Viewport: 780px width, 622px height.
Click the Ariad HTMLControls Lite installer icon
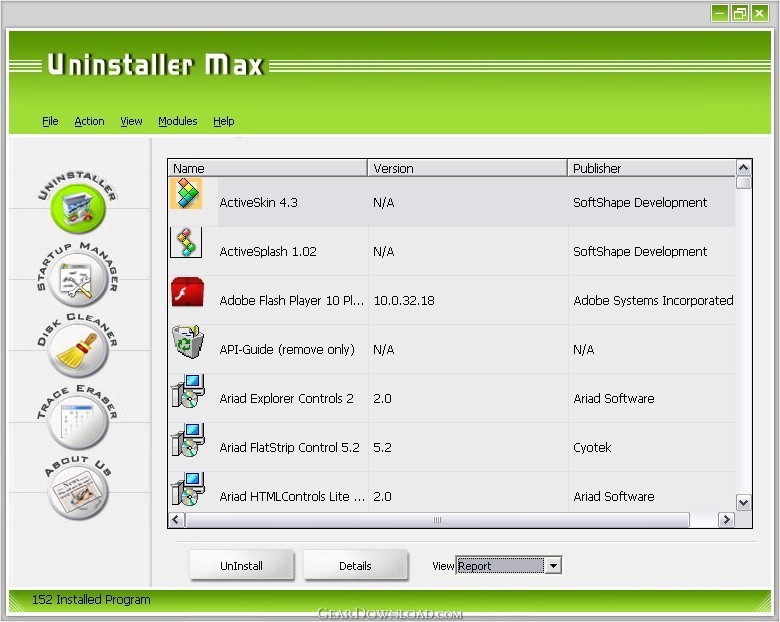188,489
